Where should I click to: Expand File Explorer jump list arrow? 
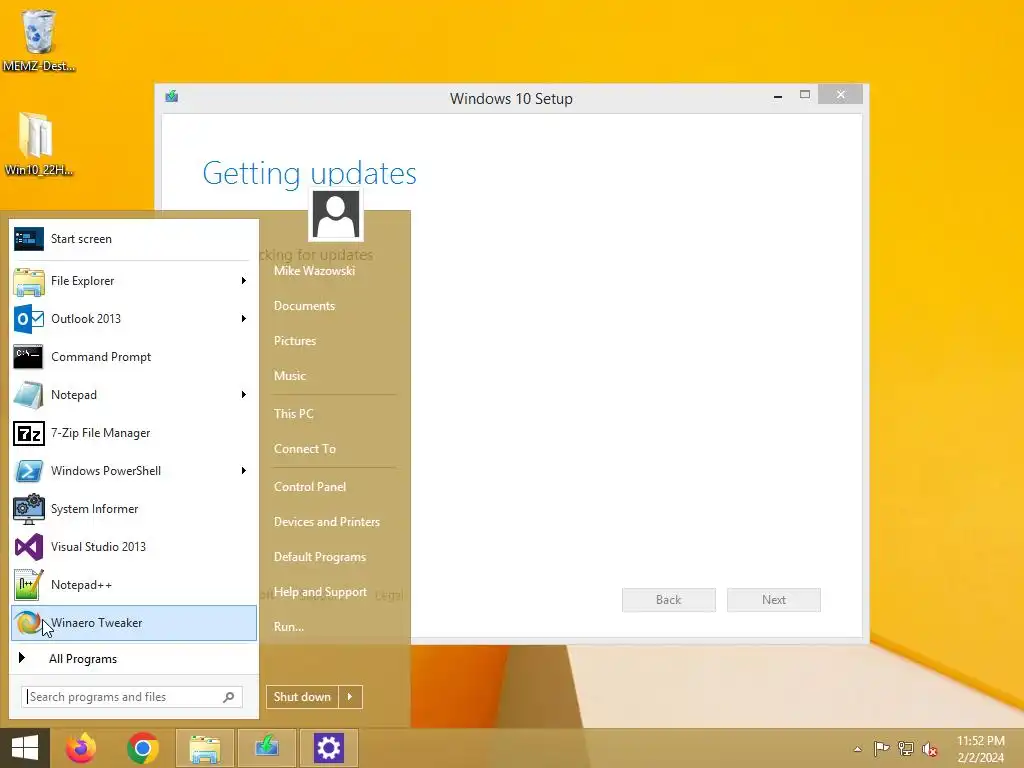tap(244, 281)
